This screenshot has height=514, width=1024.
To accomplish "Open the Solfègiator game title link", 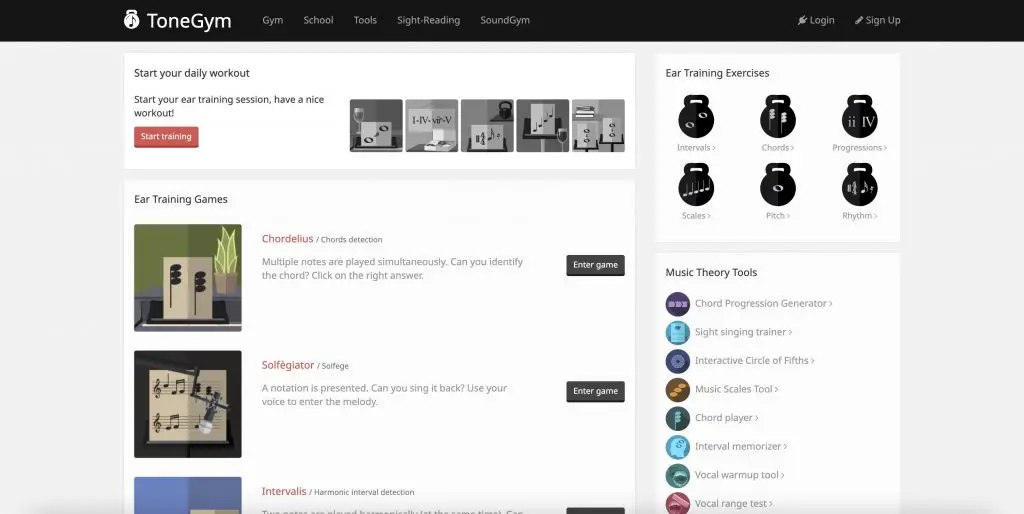I will (x=288, y=365).
